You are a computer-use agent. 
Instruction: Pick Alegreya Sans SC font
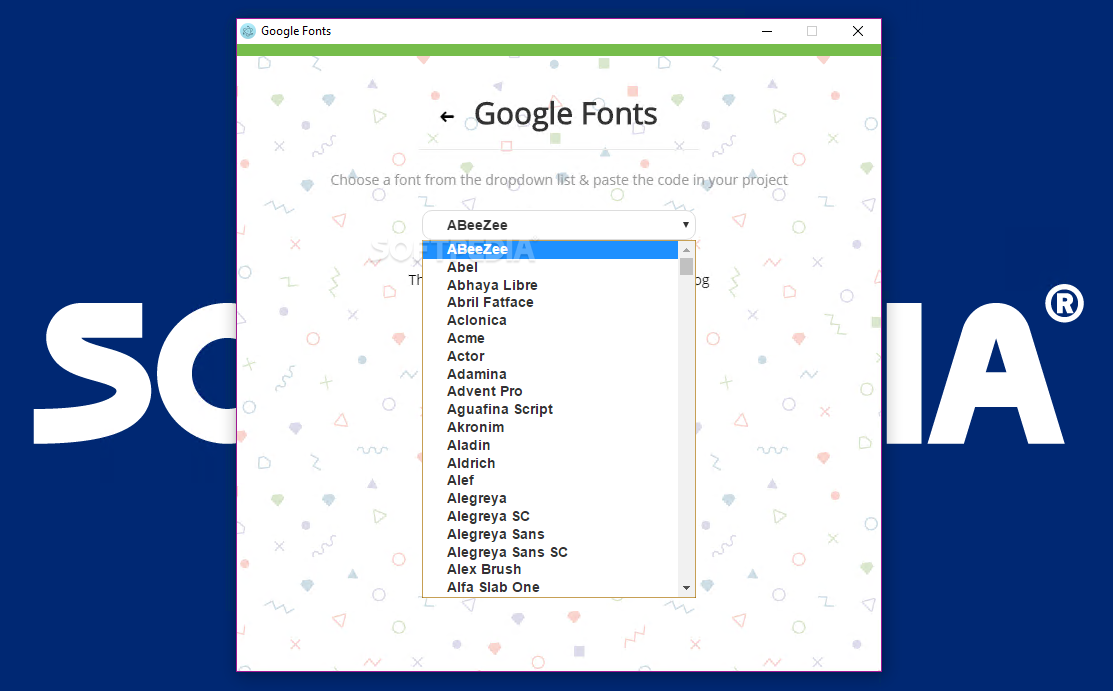[551, 552]
